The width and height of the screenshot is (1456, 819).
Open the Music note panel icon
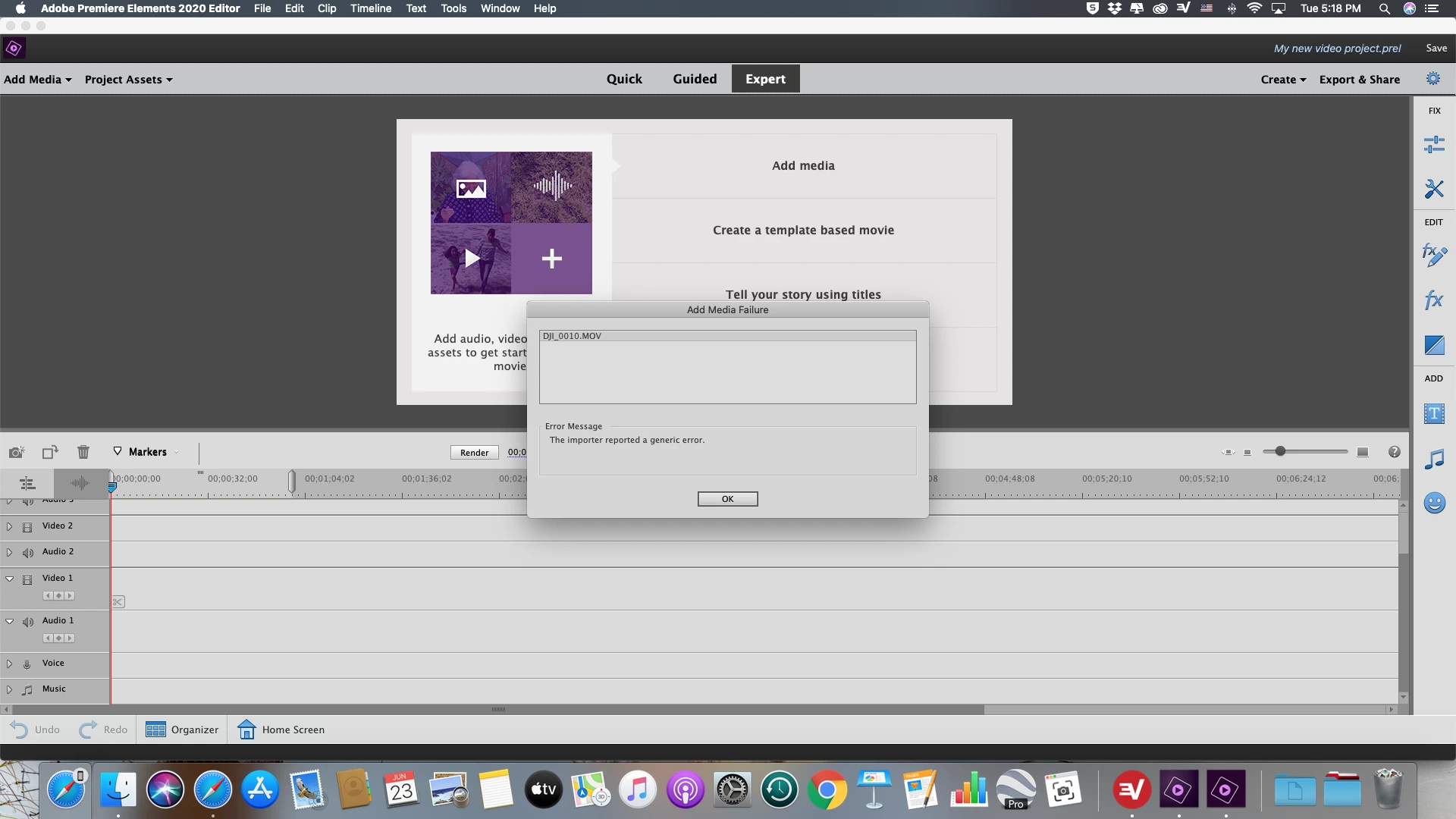coord(1433,459)
